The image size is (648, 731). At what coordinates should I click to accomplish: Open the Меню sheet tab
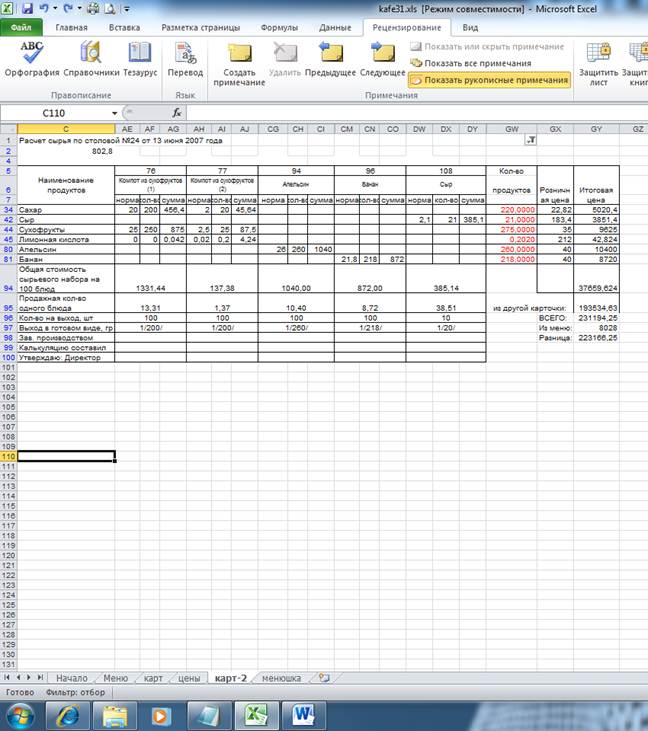click(115, 678)
